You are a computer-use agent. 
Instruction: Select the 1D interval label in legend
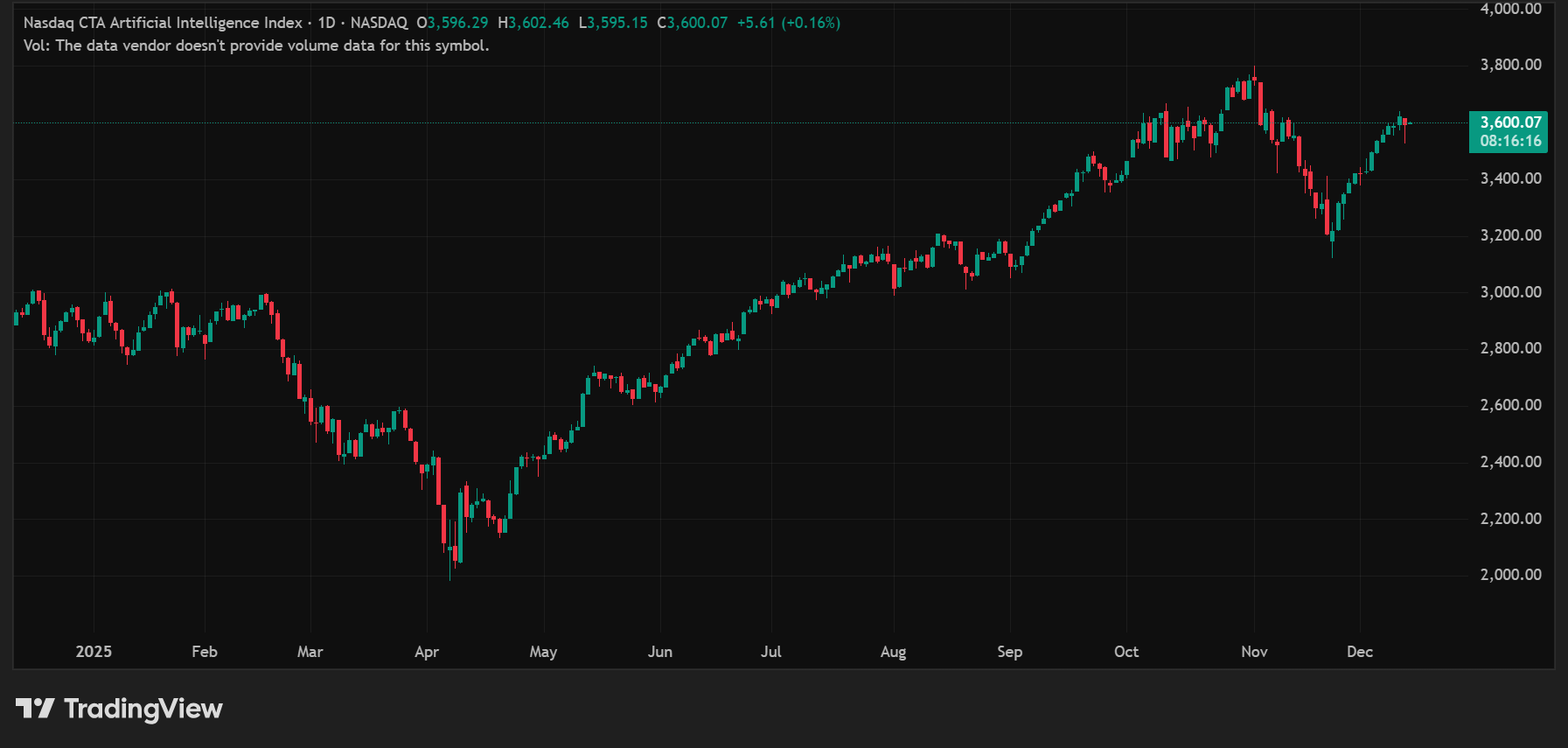[x=326, y=23]
